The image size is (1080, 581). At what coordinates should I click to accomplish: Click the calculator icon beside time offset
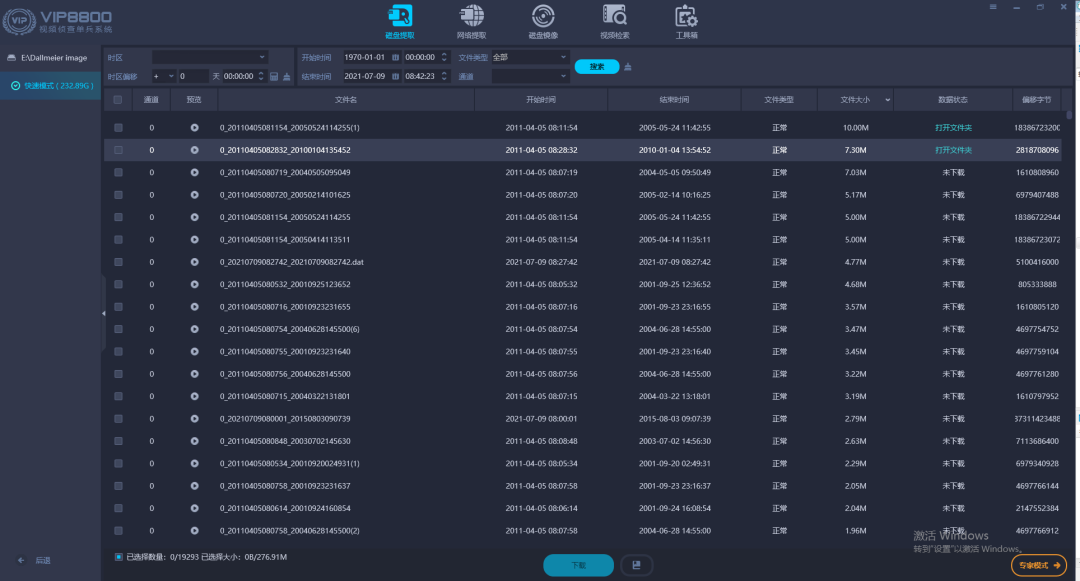(x=274, y=76)
